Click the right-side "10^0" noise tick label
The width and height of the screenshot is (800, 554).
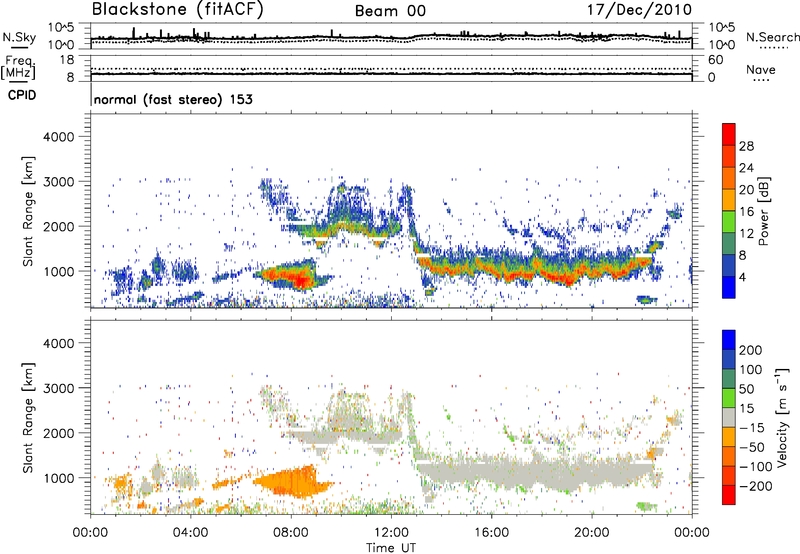coord(721,45)
